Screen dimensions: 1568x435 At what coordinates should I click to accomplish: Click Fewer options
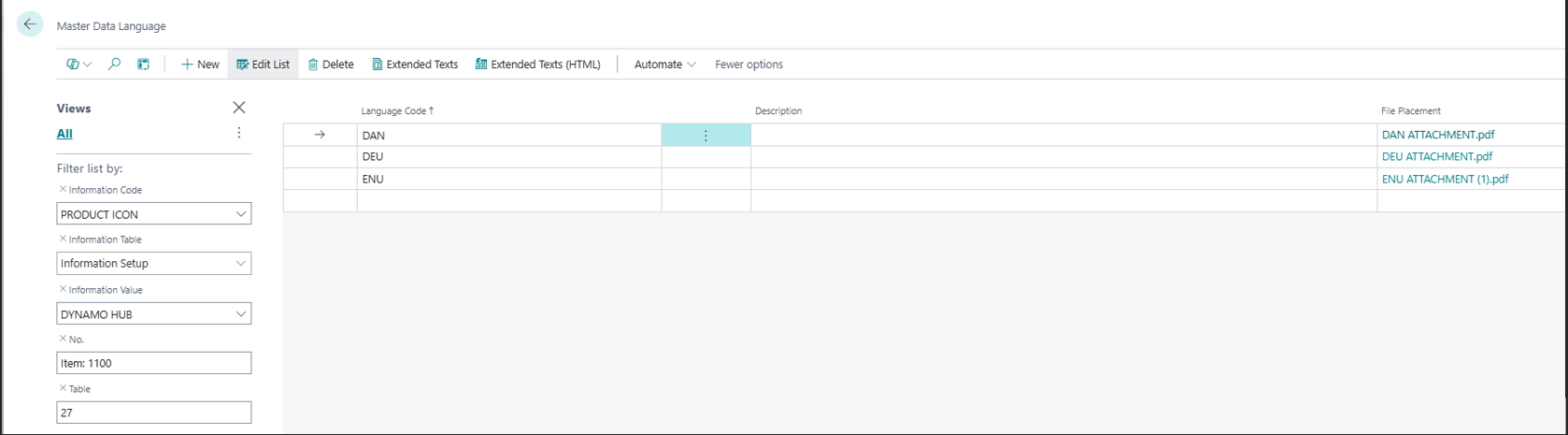click(x=748, y=65)
